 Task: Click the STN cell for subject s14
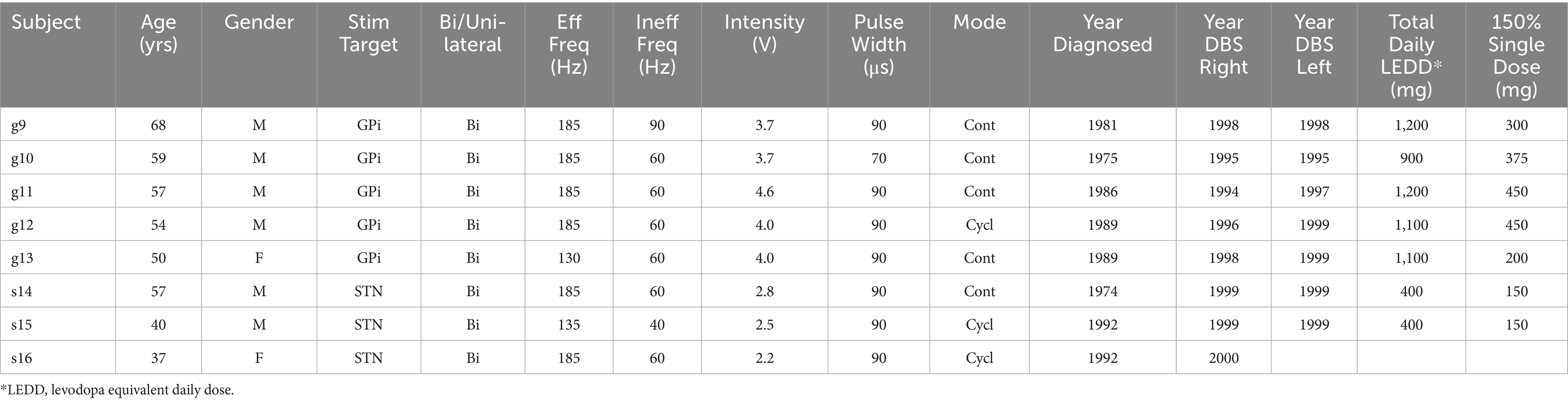tap(368, 291)
